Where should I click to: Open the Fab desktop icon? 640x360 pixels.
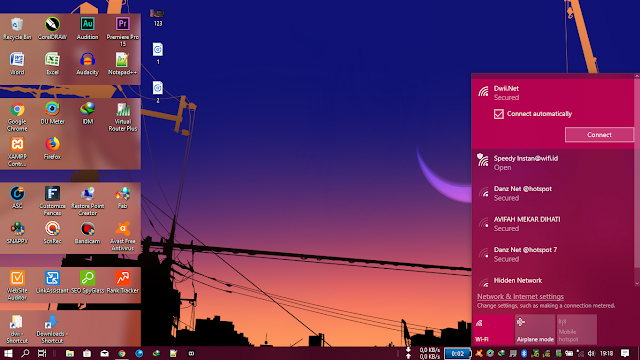click(122, 198)
